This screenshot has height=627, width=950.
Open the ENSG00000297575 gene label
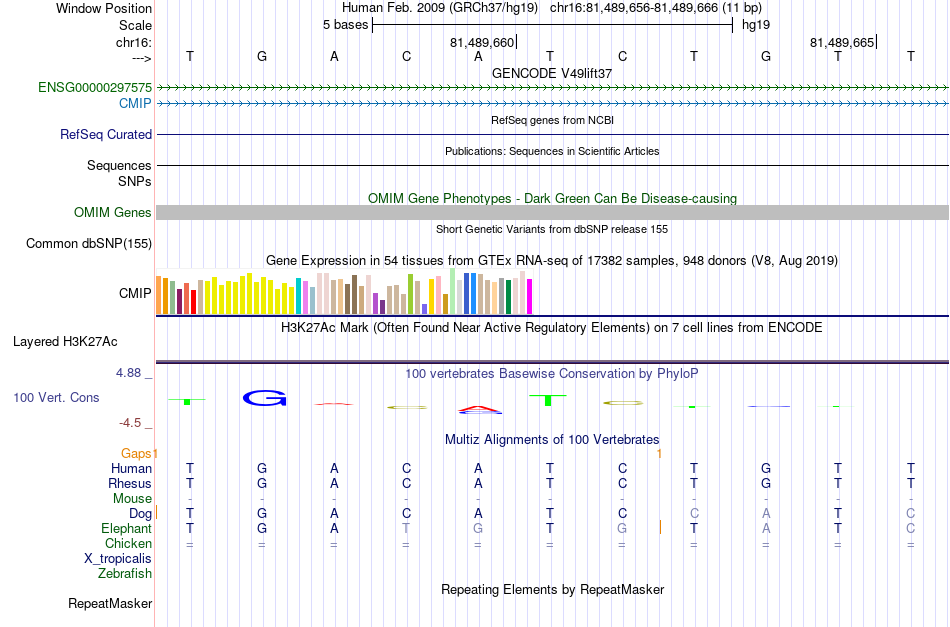[95, 88]
